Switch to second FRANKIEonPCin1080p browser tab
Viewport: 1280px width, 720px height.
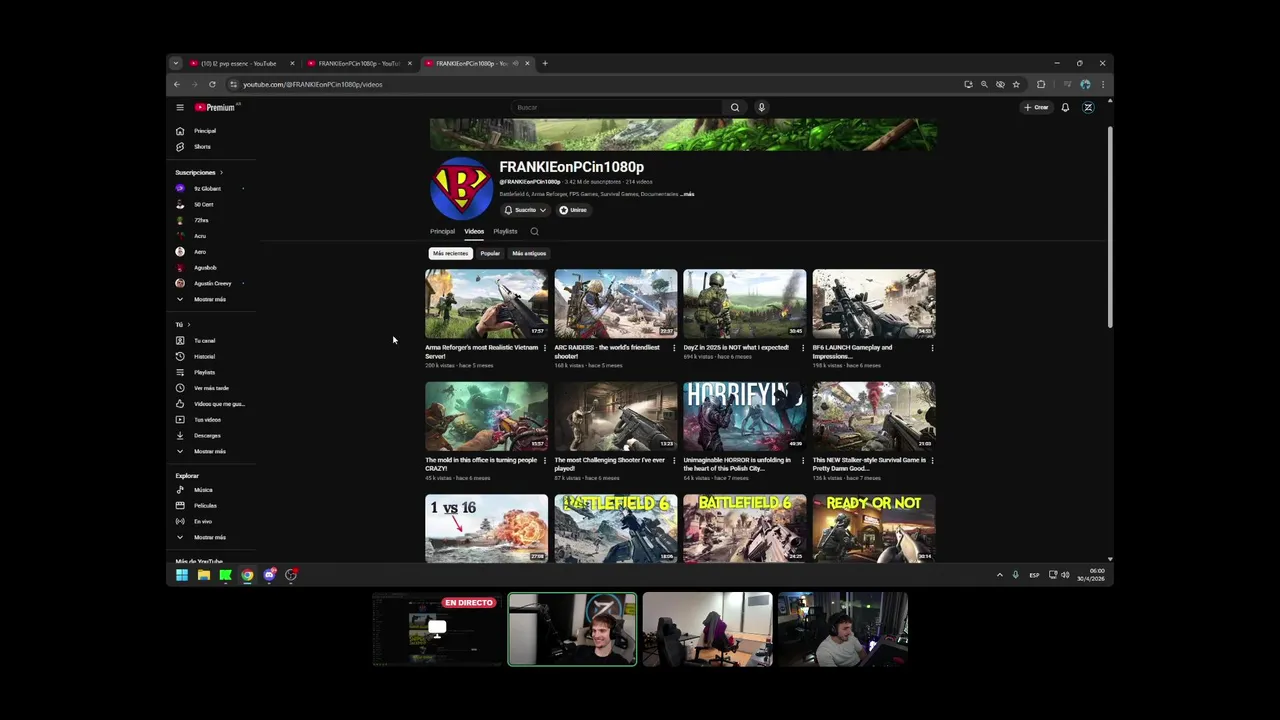click(360, 63)
